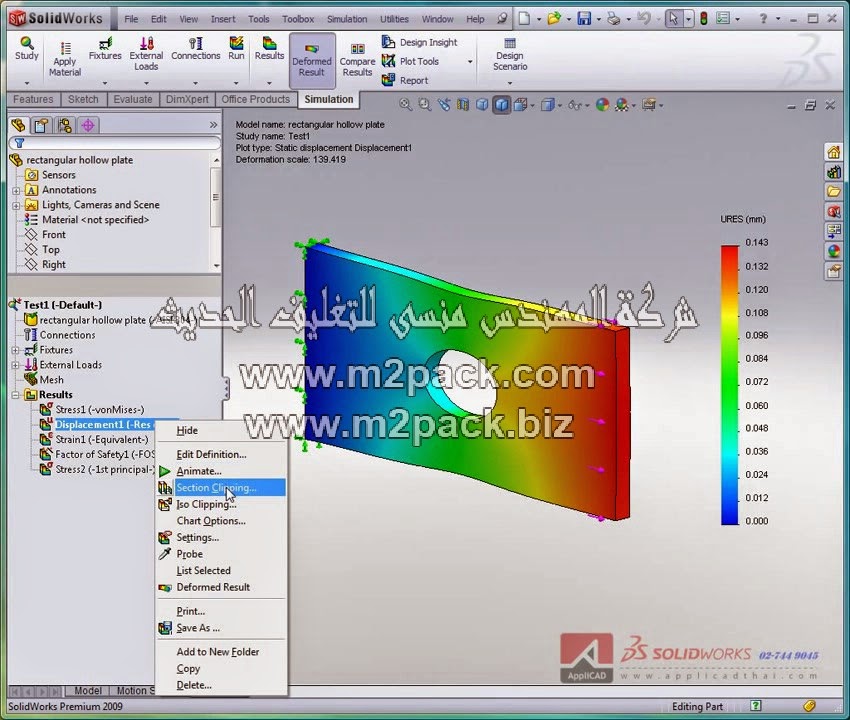Open the Fixtures tool
The height and width of the screenshot is (720, 850).
pos(105,49)
